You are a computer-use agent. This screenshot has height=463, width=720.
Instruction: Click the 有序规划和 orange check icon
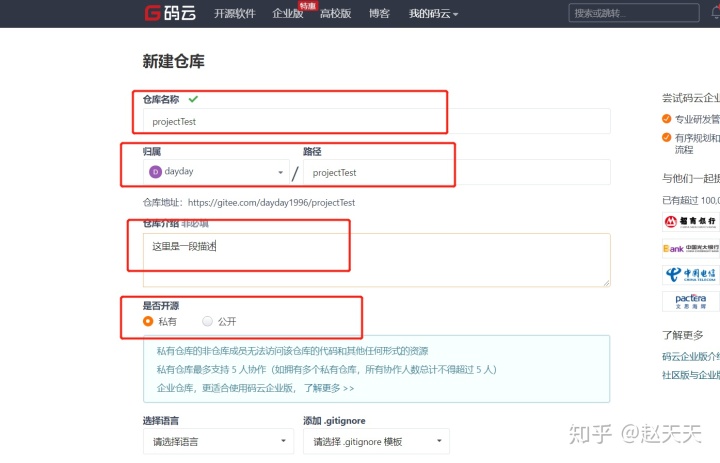[667, 137]
